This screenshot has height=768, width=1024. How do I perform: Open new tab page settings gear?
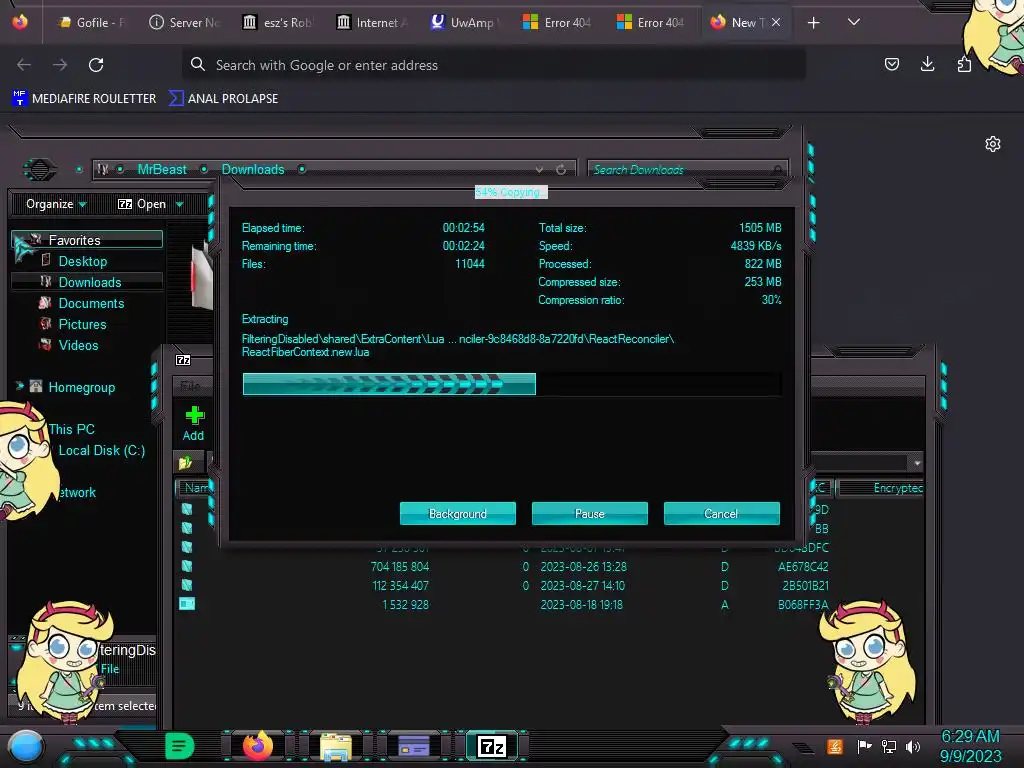993,144
